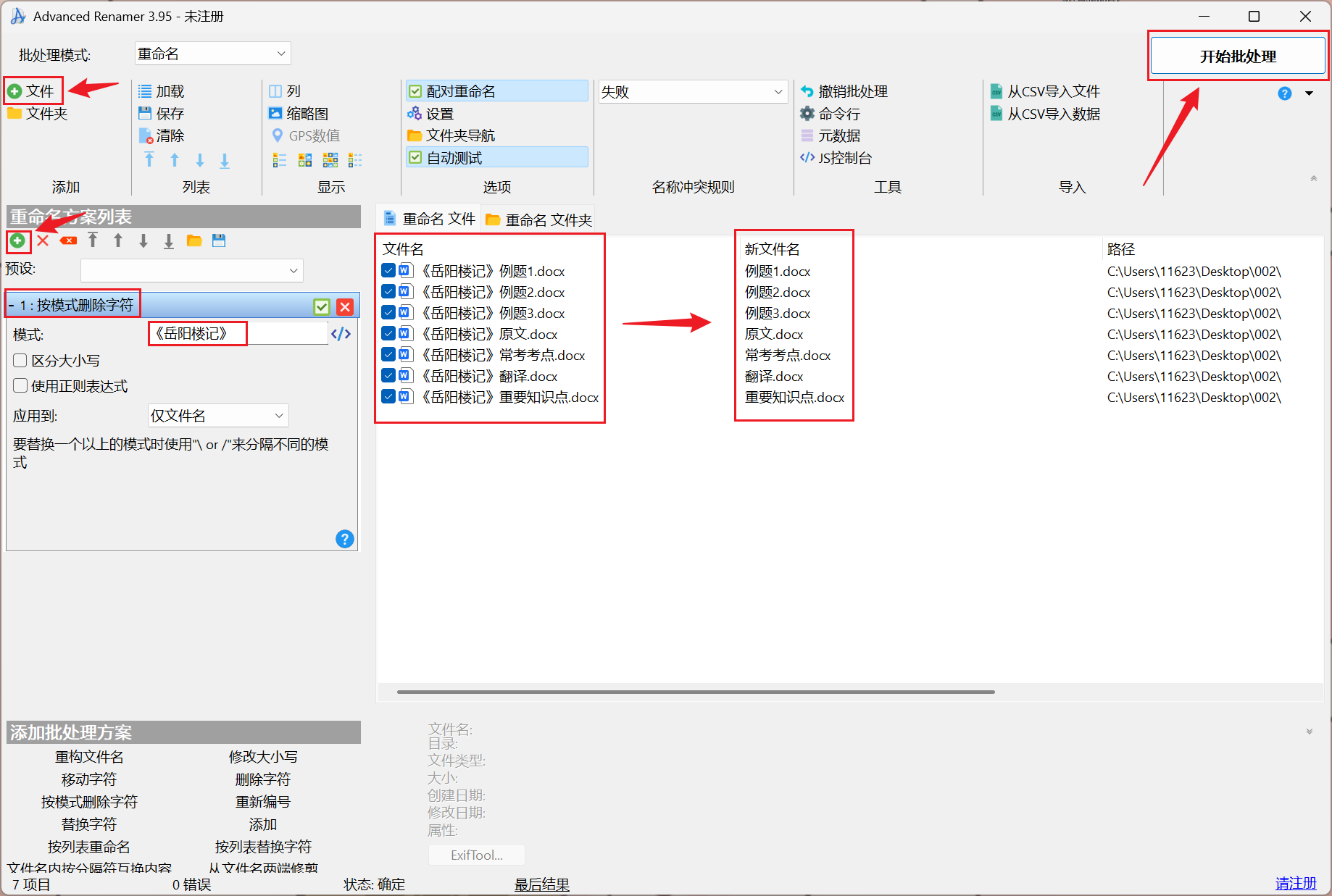Enable 区分大小写 case sensitivity
The width and height of the screenshot is (1332, 896).
tap(20, 361)
